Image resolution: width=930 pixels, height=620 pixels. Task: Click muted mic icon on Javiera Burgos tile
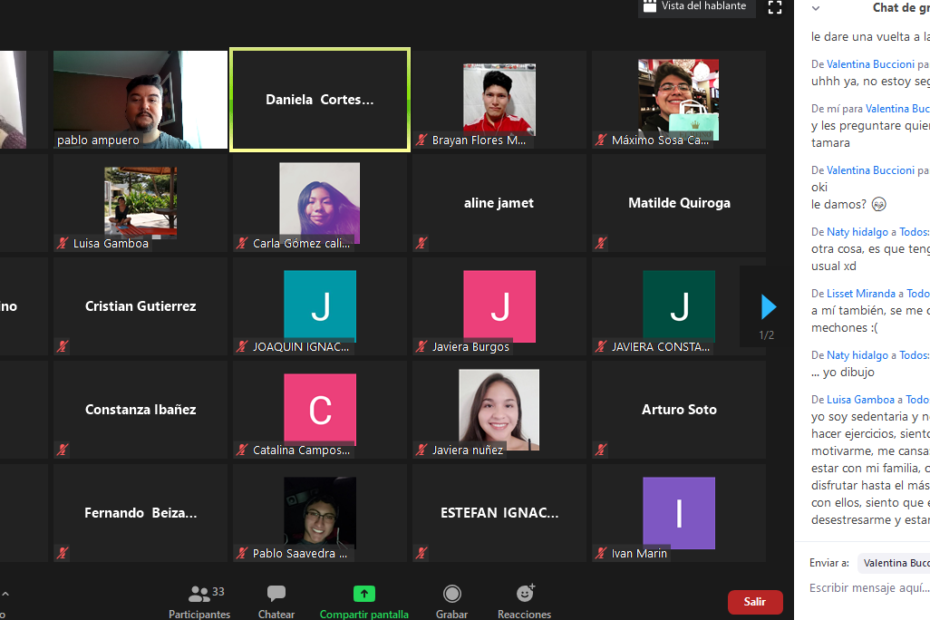tap(422, 347)
